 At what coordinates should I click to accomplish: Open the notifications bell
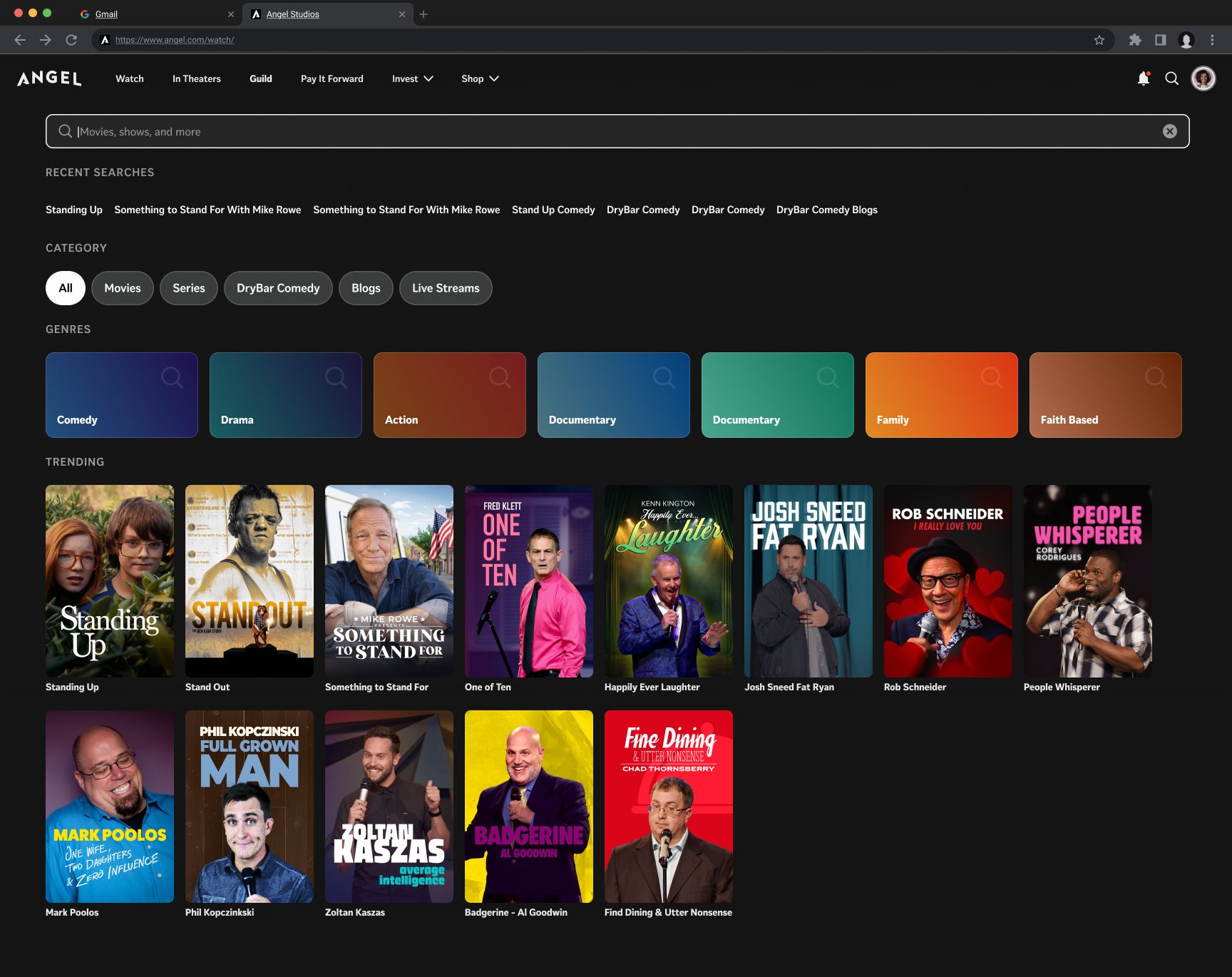[x=1144, y=78]
